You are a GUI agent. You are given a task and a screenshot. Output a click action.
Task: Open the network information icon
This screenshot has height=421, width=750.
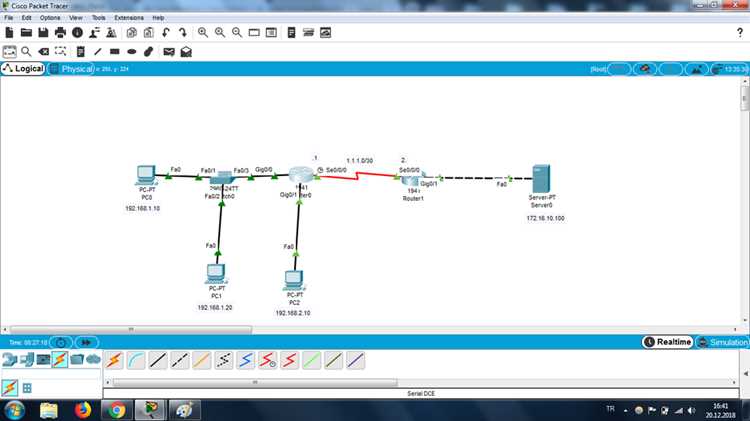click(77, 33)
